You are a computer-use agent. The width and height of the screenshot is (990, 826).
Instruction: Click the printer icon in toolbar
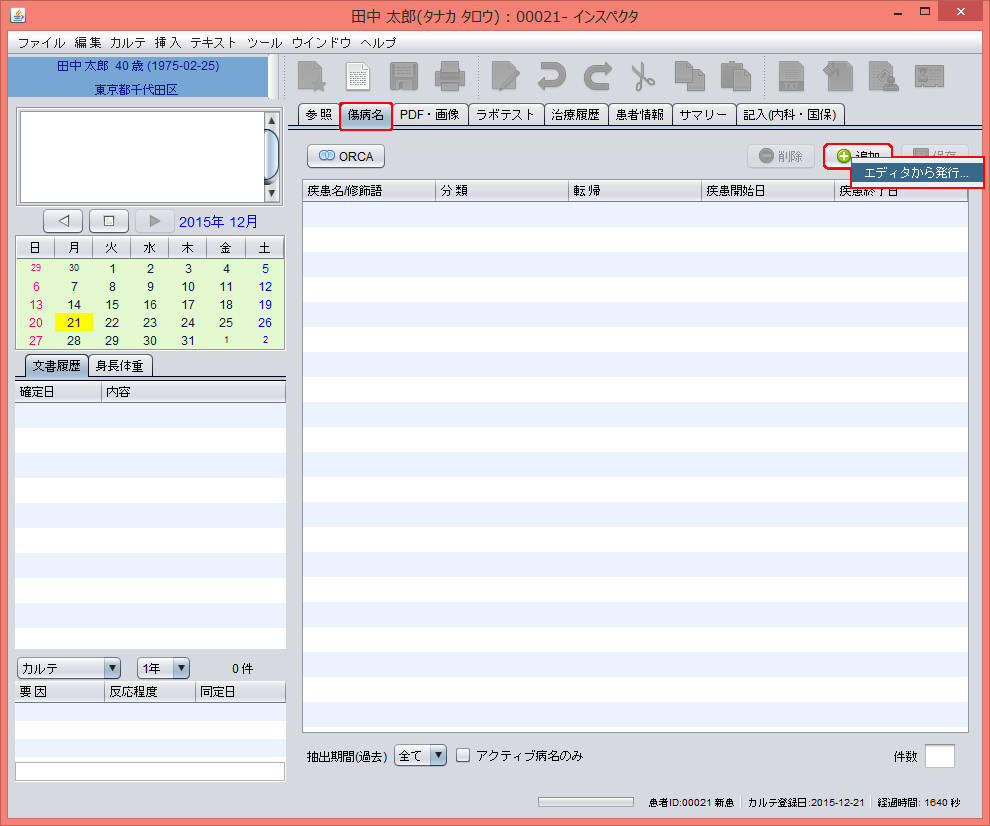[x=449, y=77]
